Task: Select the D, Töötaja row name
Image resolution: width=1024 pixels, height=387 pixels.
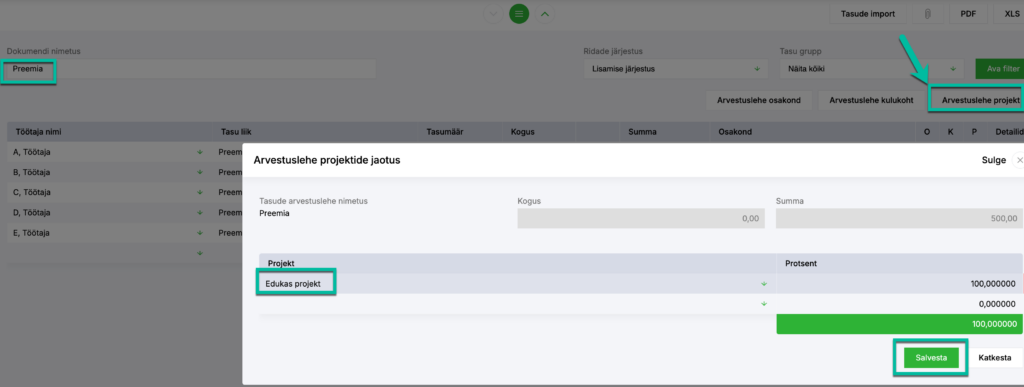Action: click(x=31, y=213)
